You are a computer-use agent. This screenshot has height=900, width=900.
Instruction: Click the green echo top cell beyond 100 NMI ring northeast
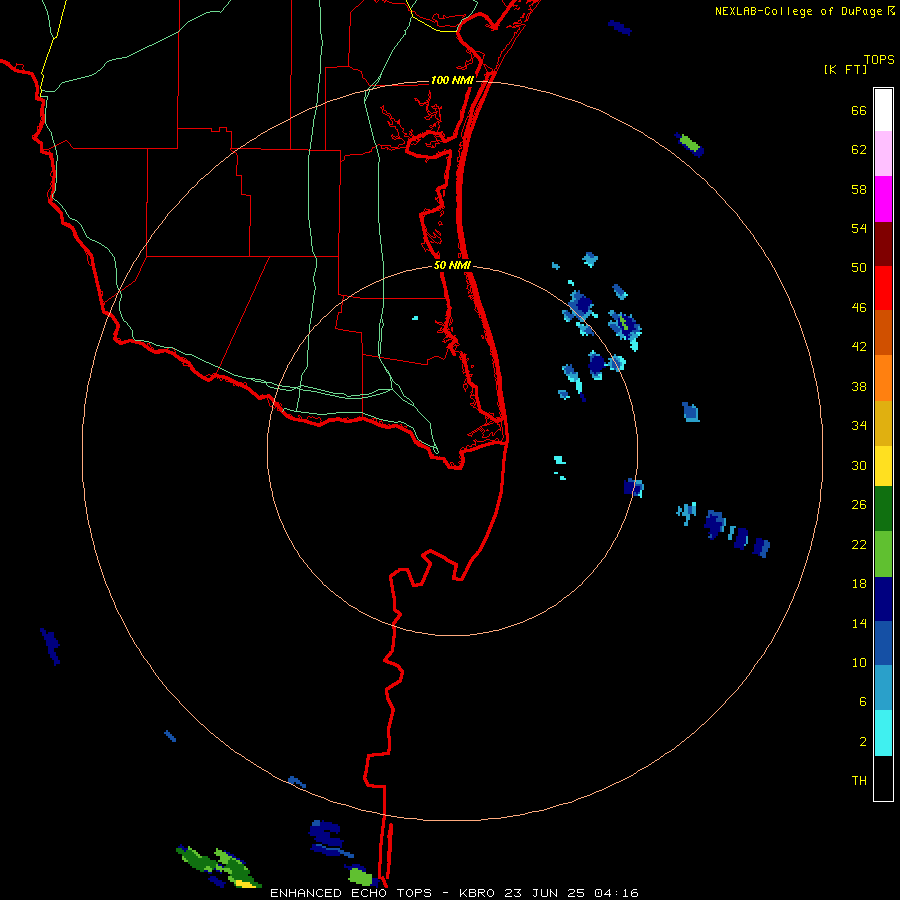pos(690,144)
